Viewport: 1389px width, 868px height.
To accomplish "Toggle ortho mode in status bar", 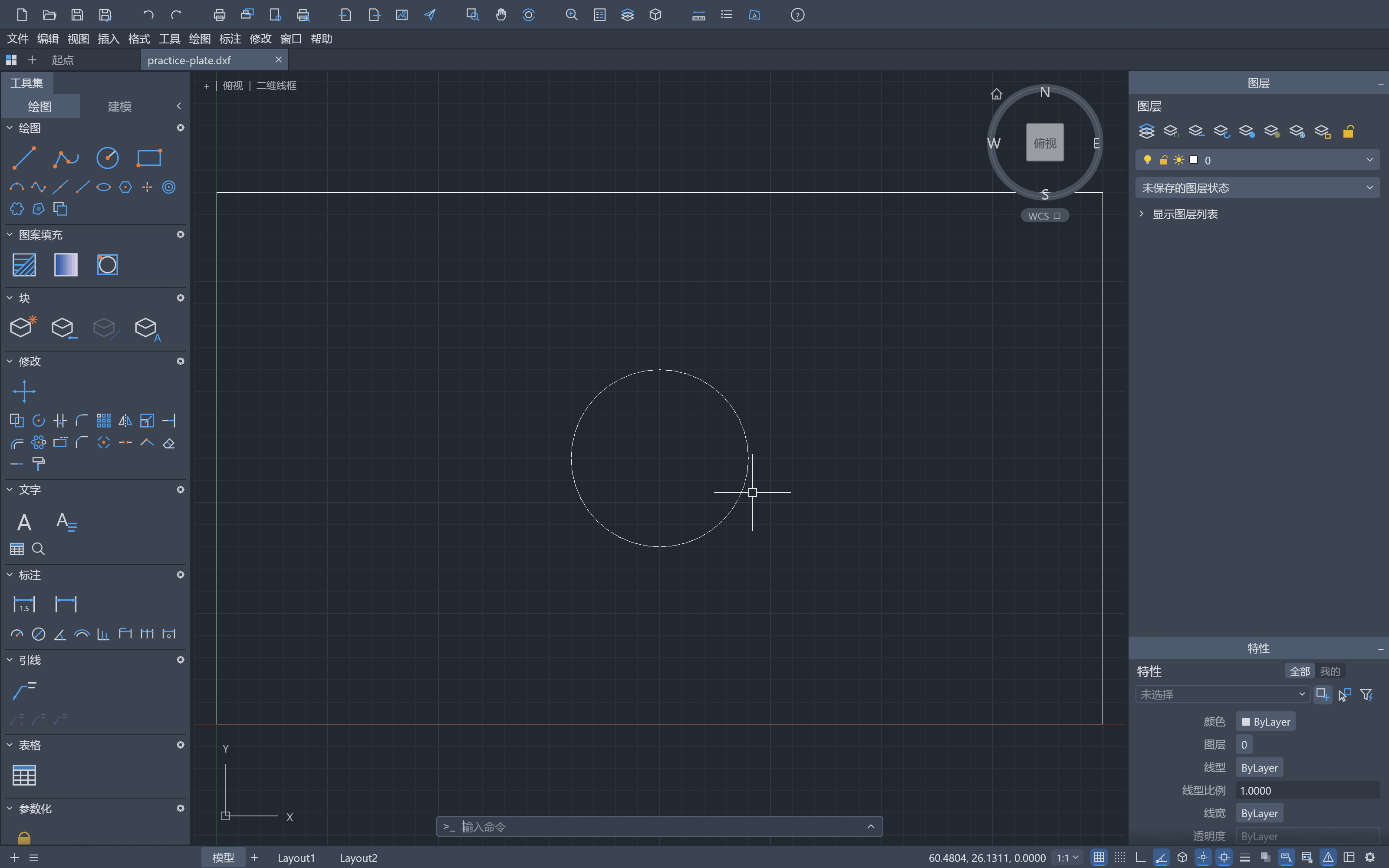I will point(1140,857).
